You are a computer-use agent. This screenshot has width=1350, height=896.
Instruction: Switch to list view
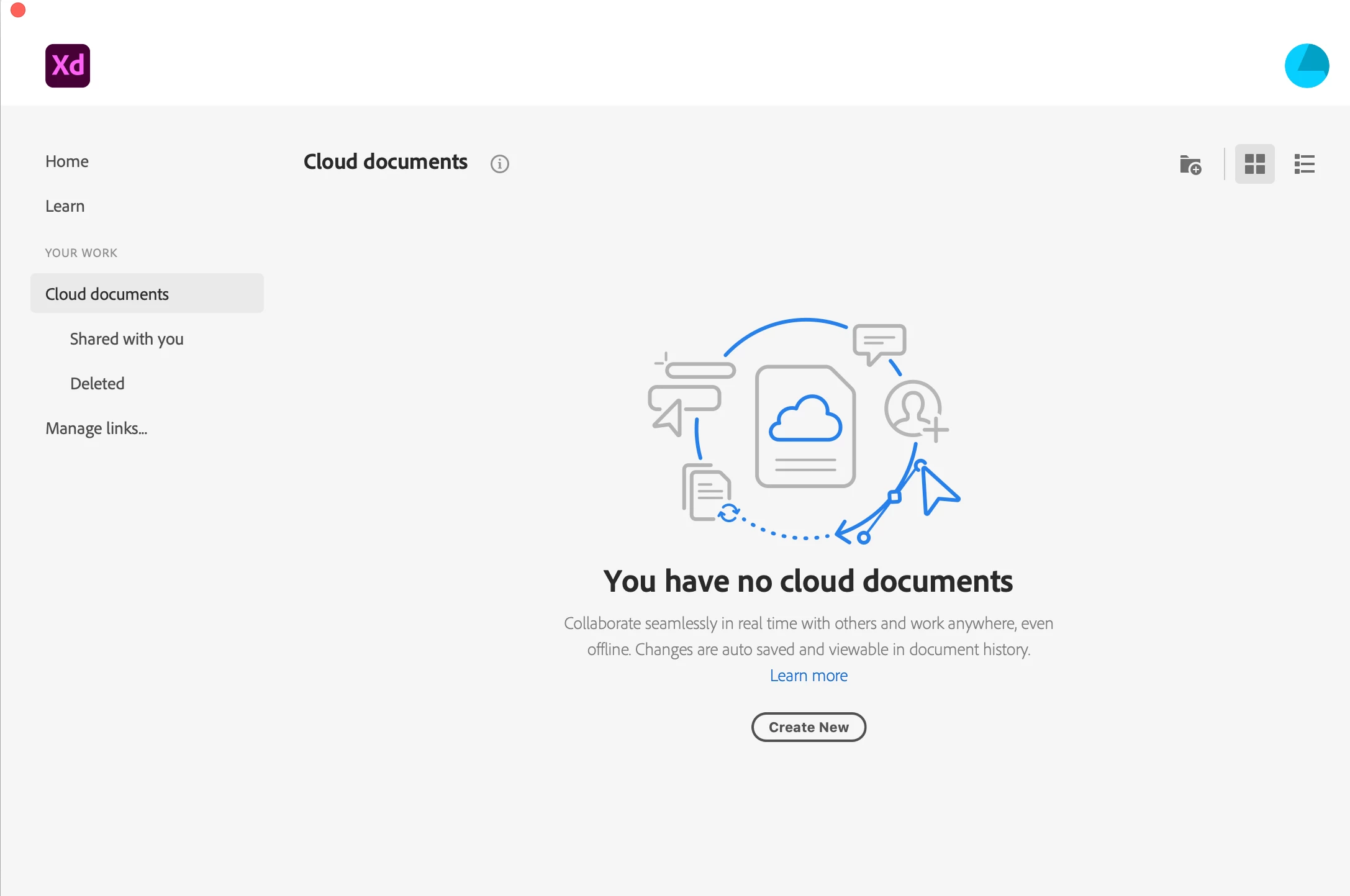(1304, 164)
